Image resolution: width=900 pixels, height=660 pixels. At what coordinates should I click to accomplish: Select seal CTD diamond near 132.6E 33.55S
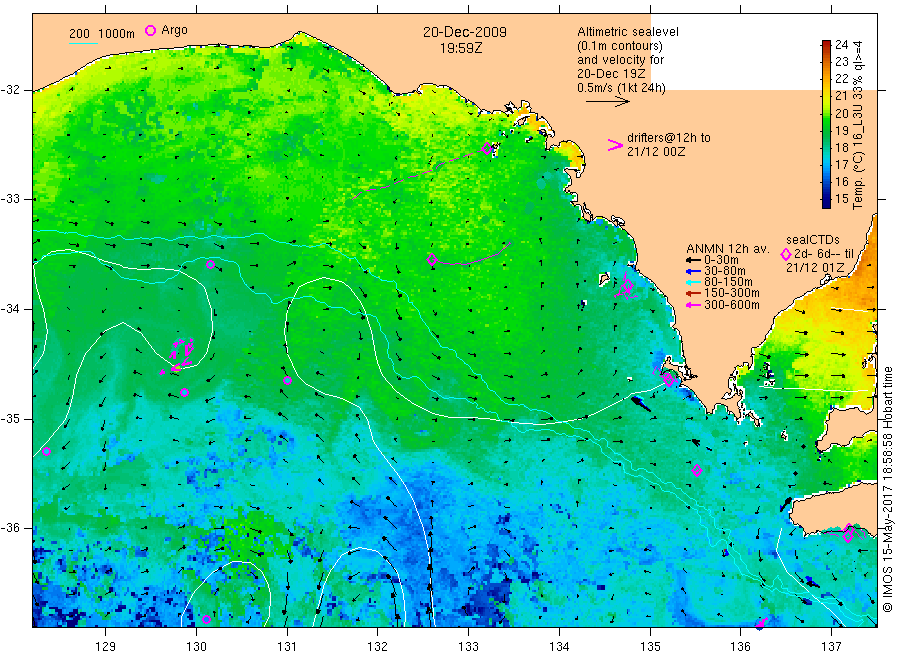tap(432, 259)
